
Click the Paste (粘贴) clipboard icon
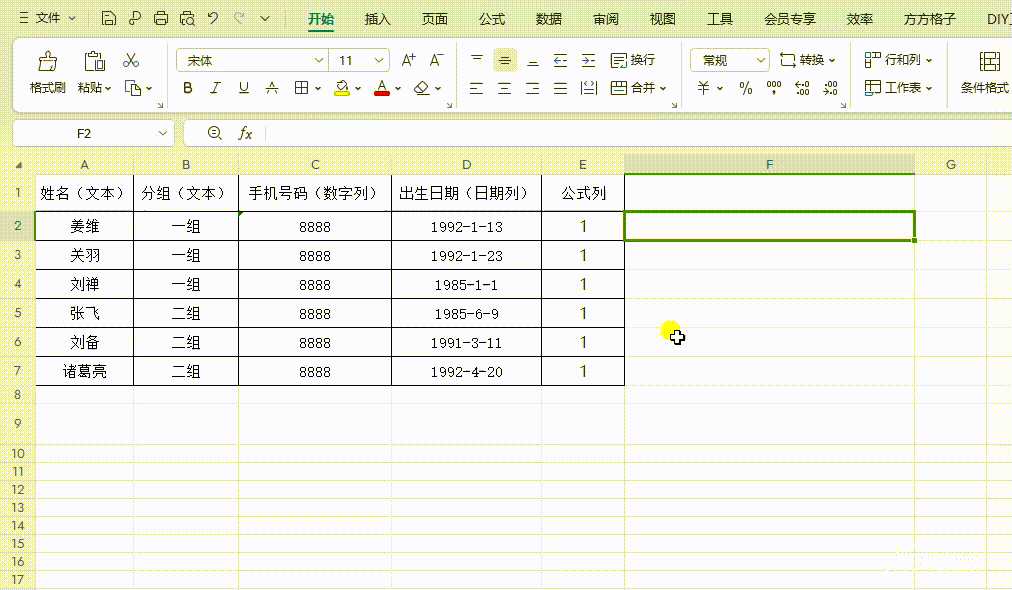[x=94, y=61]
